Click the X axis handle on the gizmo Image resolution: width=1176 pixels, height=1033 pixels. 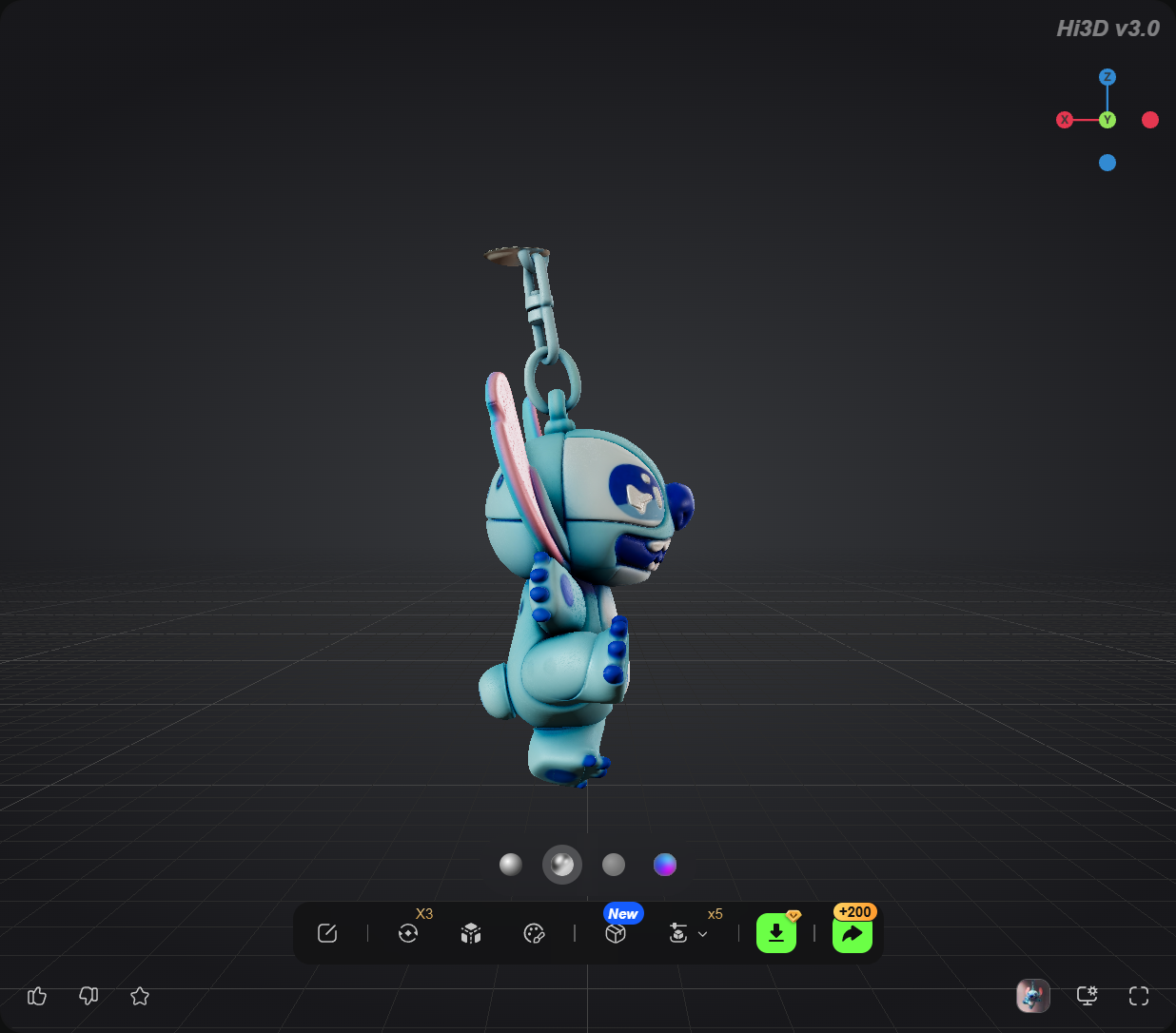click(x=1065, y=120)
